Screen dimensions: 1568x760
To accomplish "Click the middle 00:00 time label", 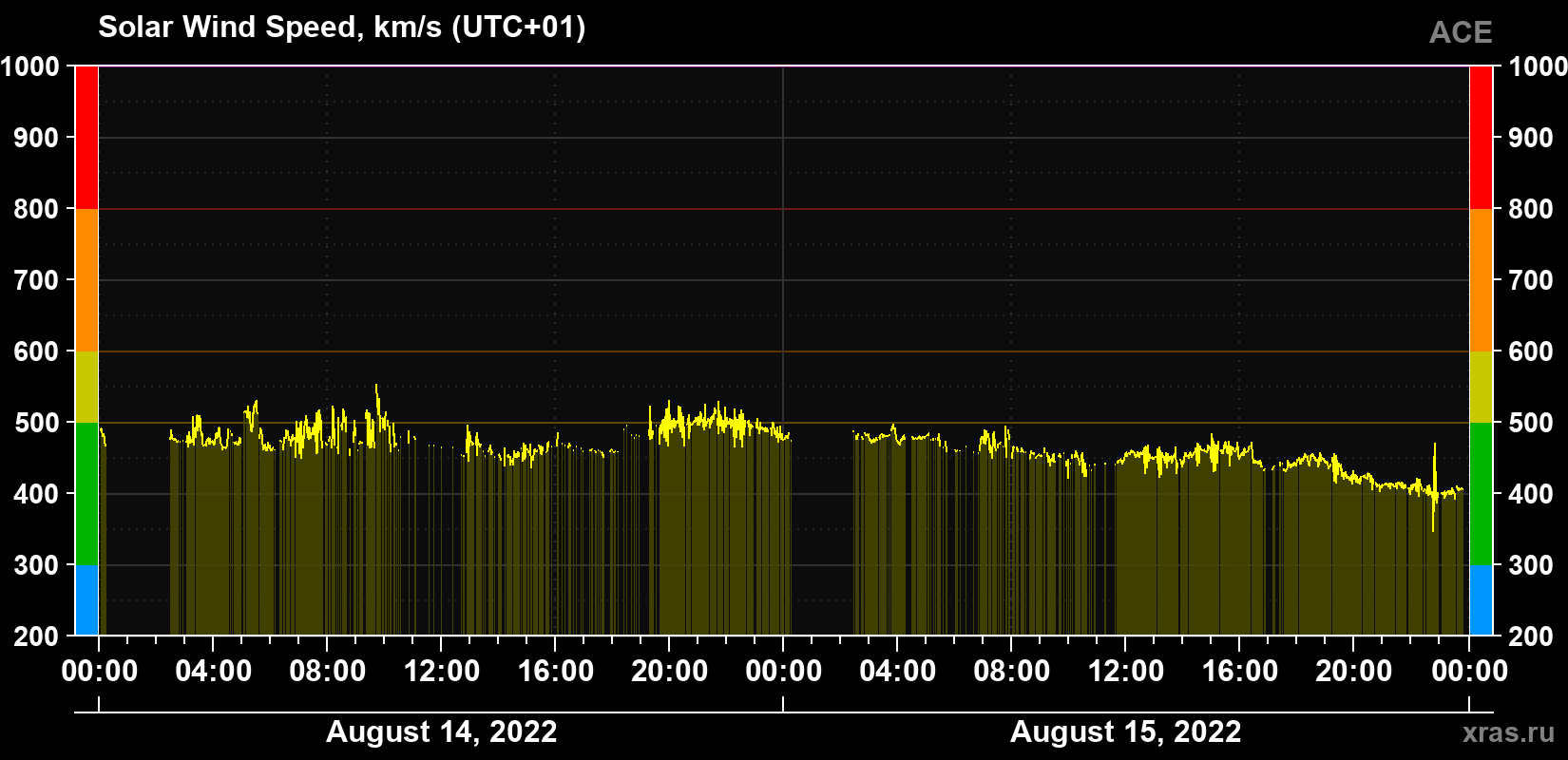I will (783, 671).
